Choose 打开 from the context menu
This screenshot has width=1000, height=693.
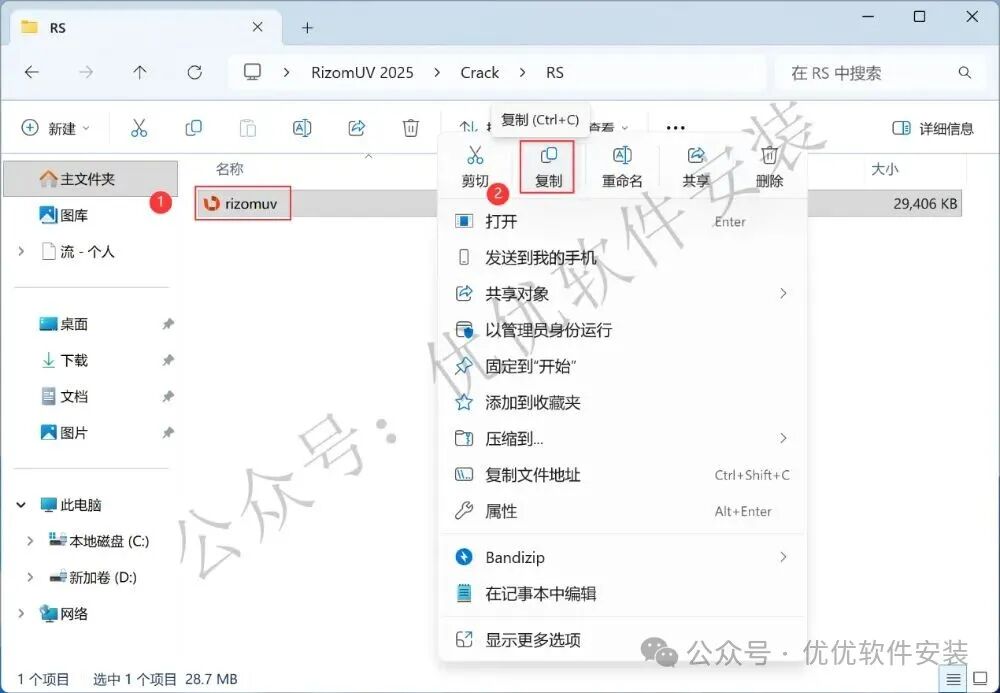(x=622, y=221)
